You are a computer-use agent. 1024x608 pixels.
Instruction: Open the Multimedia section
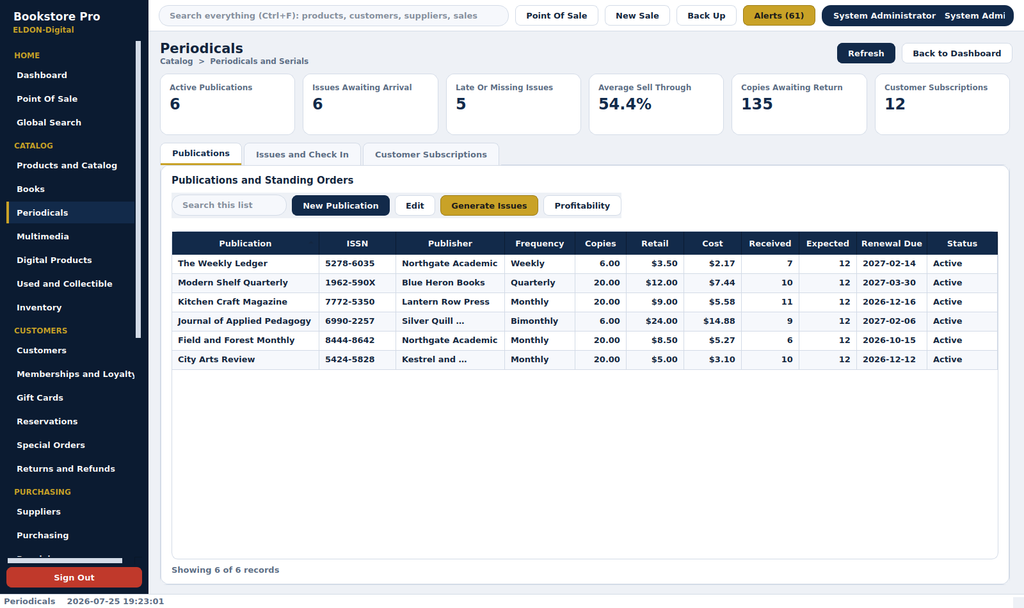pos(71,236)
